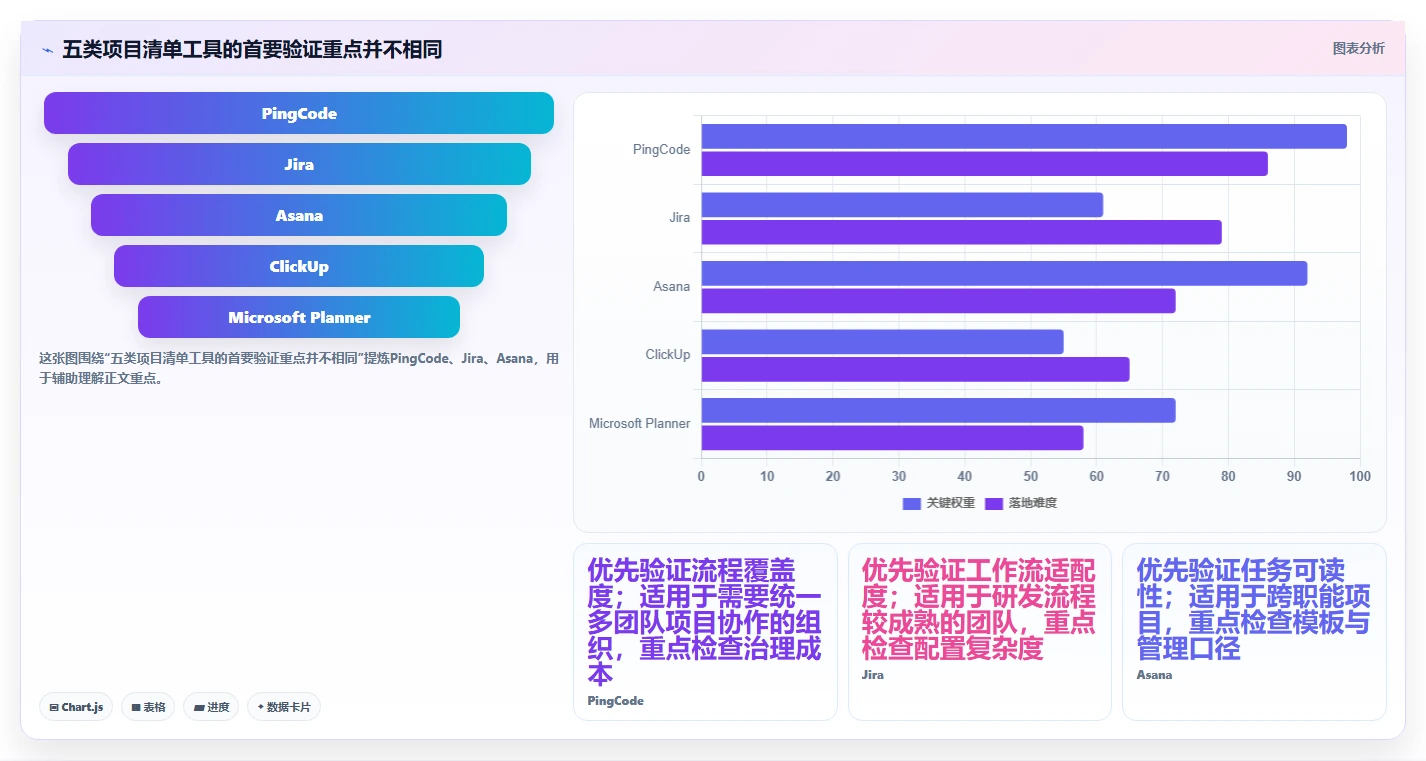
Task: Click the Jira caption under second card
Action: click(873, 675)
